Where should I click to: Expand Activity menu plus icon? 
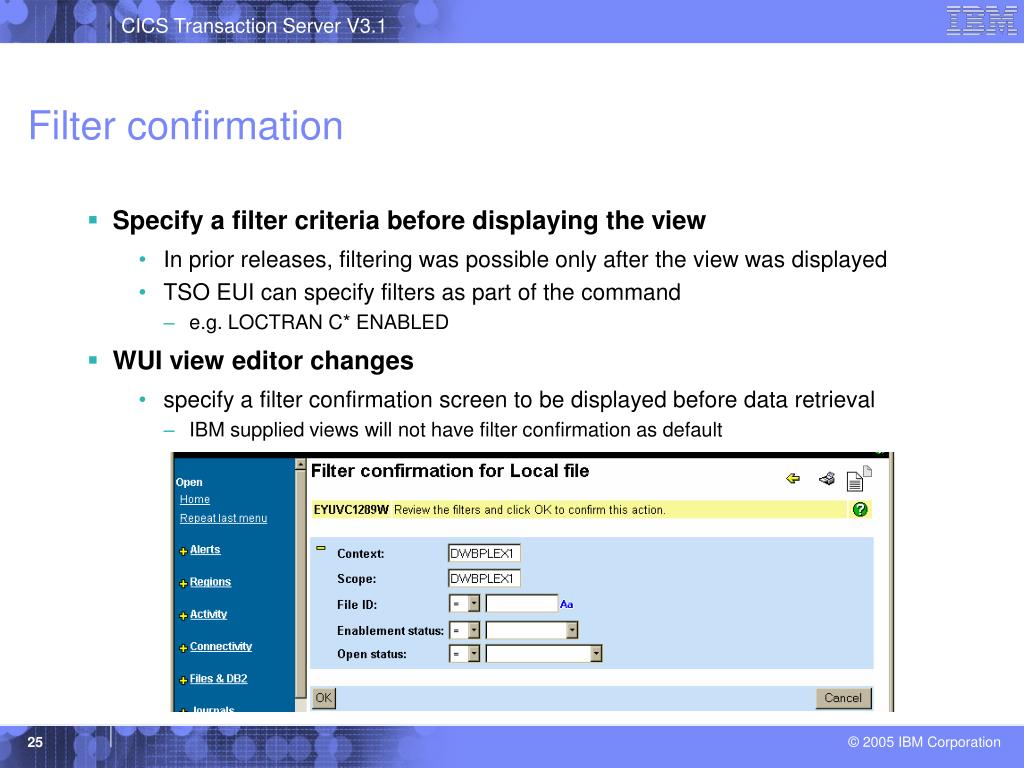[x=183, y=615]
